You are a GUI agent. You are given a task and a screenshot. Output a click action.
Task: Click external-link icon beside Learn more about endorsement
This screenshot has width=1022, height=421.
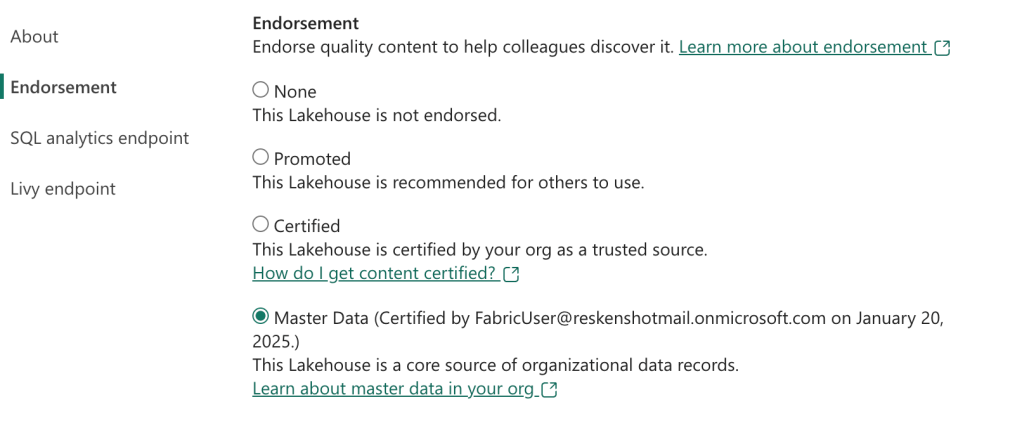click(941, 48)
